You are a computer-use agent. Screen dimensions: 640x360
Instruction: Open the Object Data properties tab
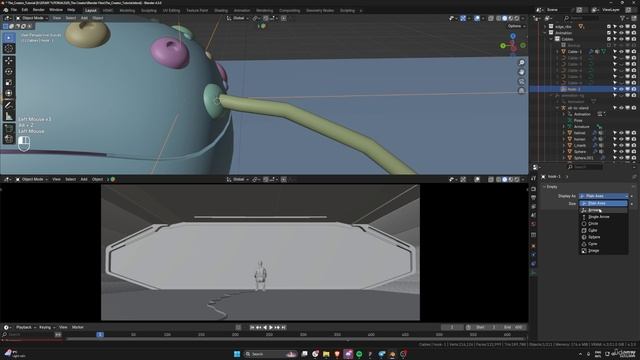(533, 273)
